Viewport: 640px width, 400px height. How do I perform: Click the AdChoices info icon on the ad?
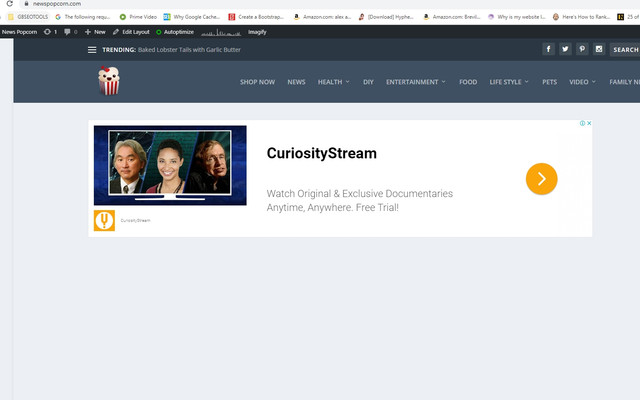pos(582,123)
